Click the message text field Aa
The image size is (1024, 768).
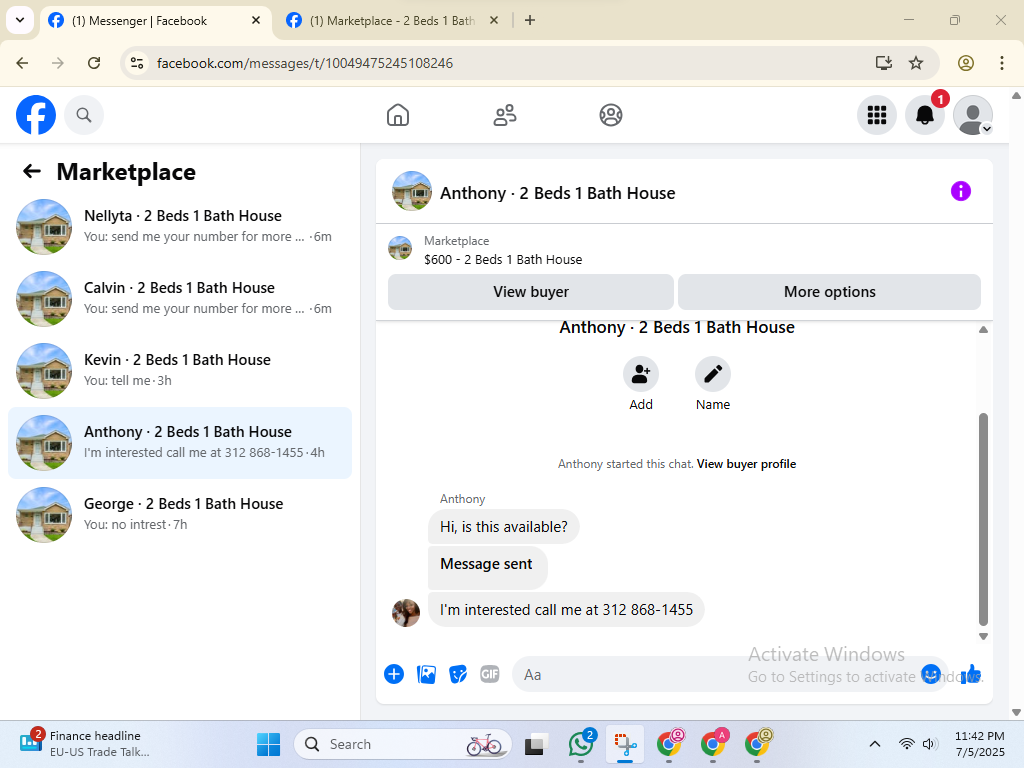click(x=715, y=674)
